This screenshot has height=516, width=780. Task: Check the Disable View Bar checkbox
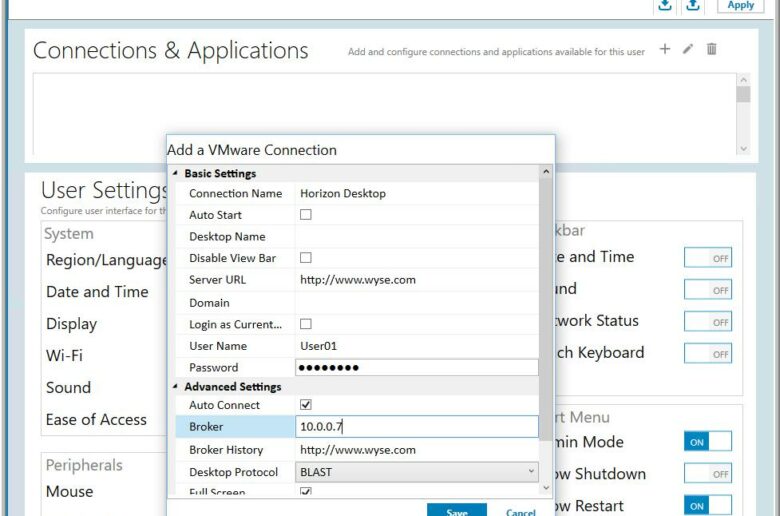306,258
